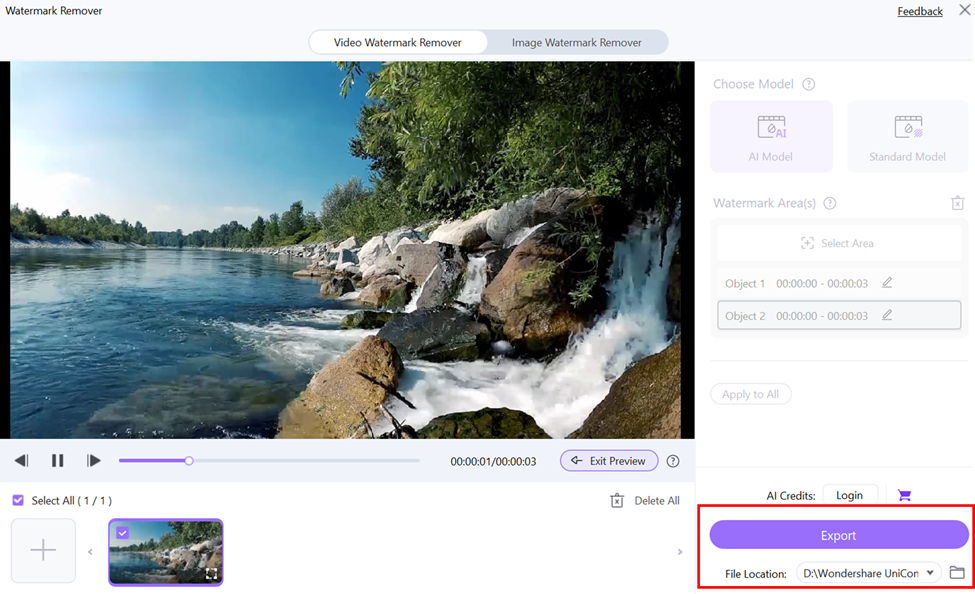Select the Standard Model option

(907, 137)
